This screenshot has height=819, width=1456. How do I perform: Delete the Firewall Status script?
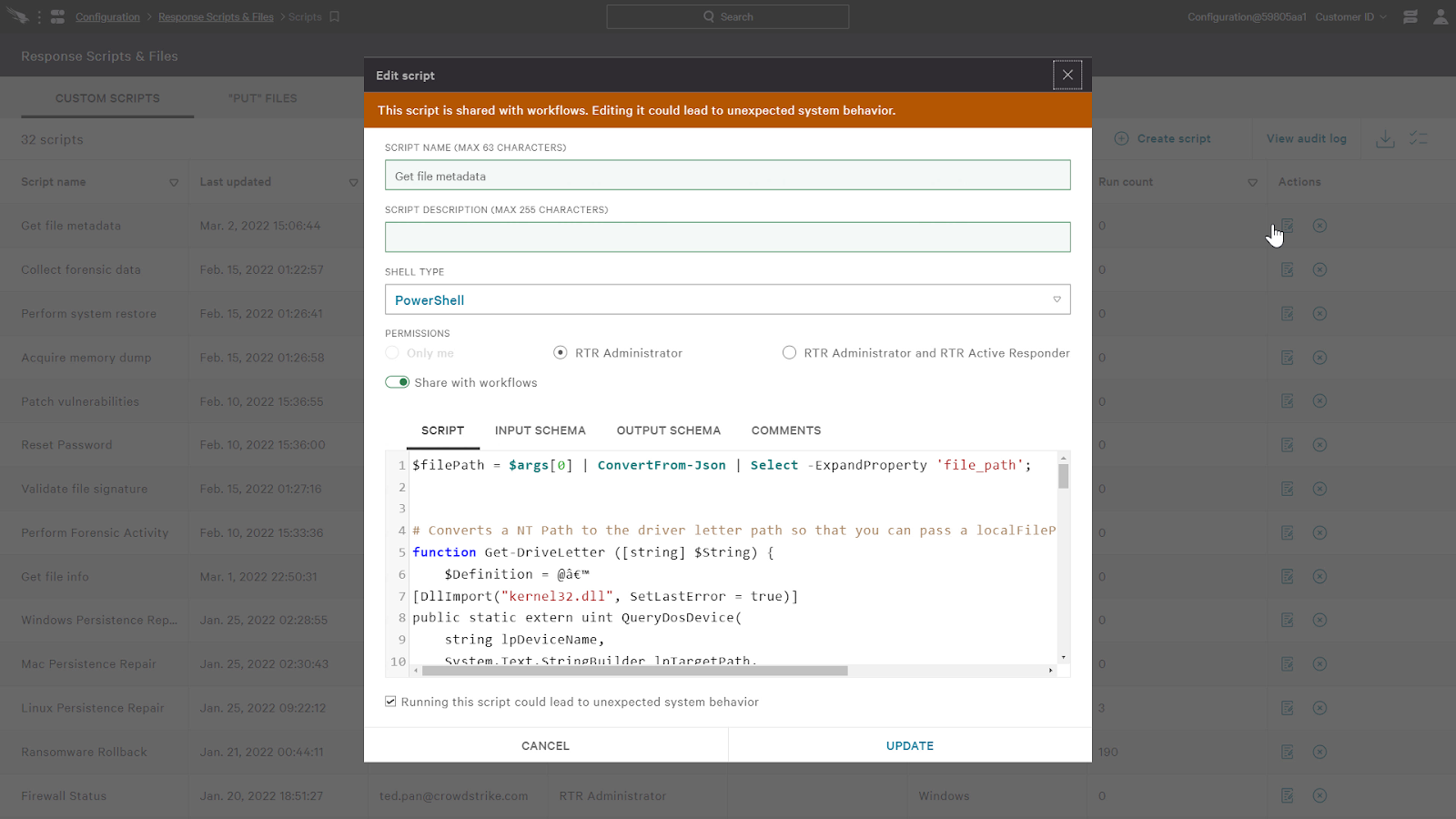point(1319,795)
